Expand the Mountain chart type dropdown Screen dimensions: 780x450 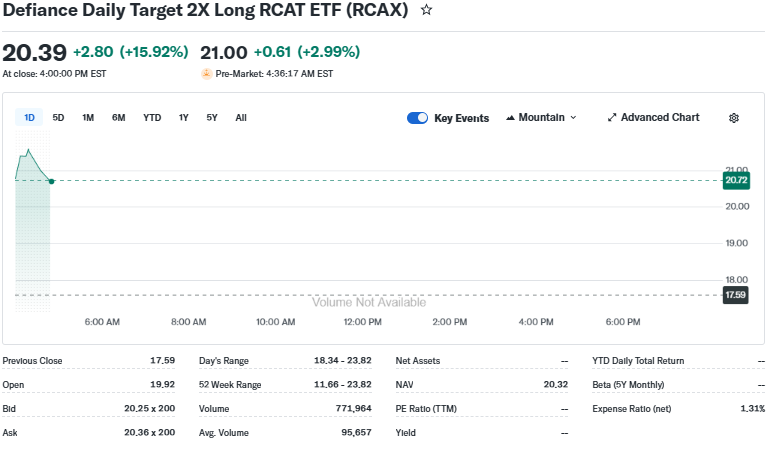542,118
